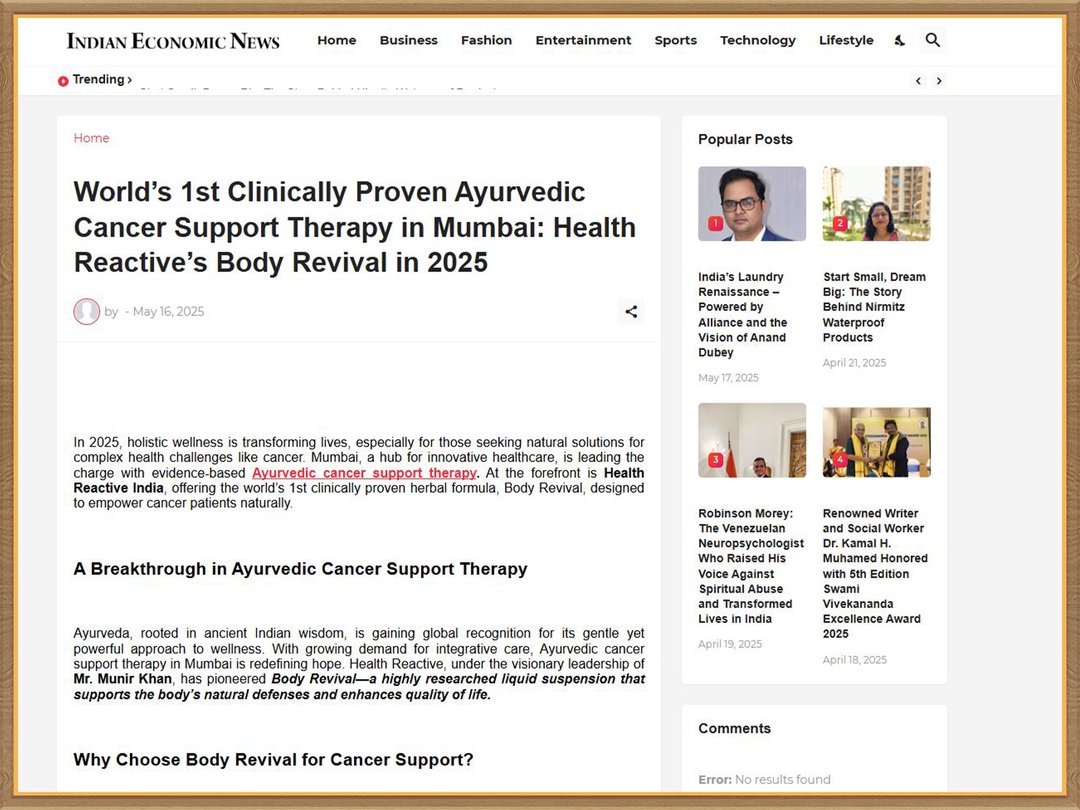
Task: Toggle dark mode moon icon
Action: [x=900, y=41]
